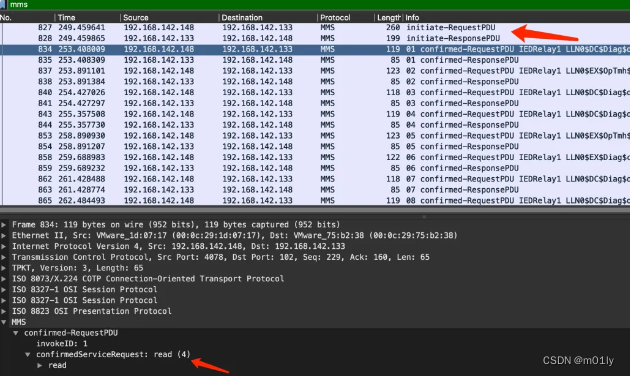Select packet 859 at time 259.689232
The height and width of the screenshot is (376, 630).
pos(315,168)
